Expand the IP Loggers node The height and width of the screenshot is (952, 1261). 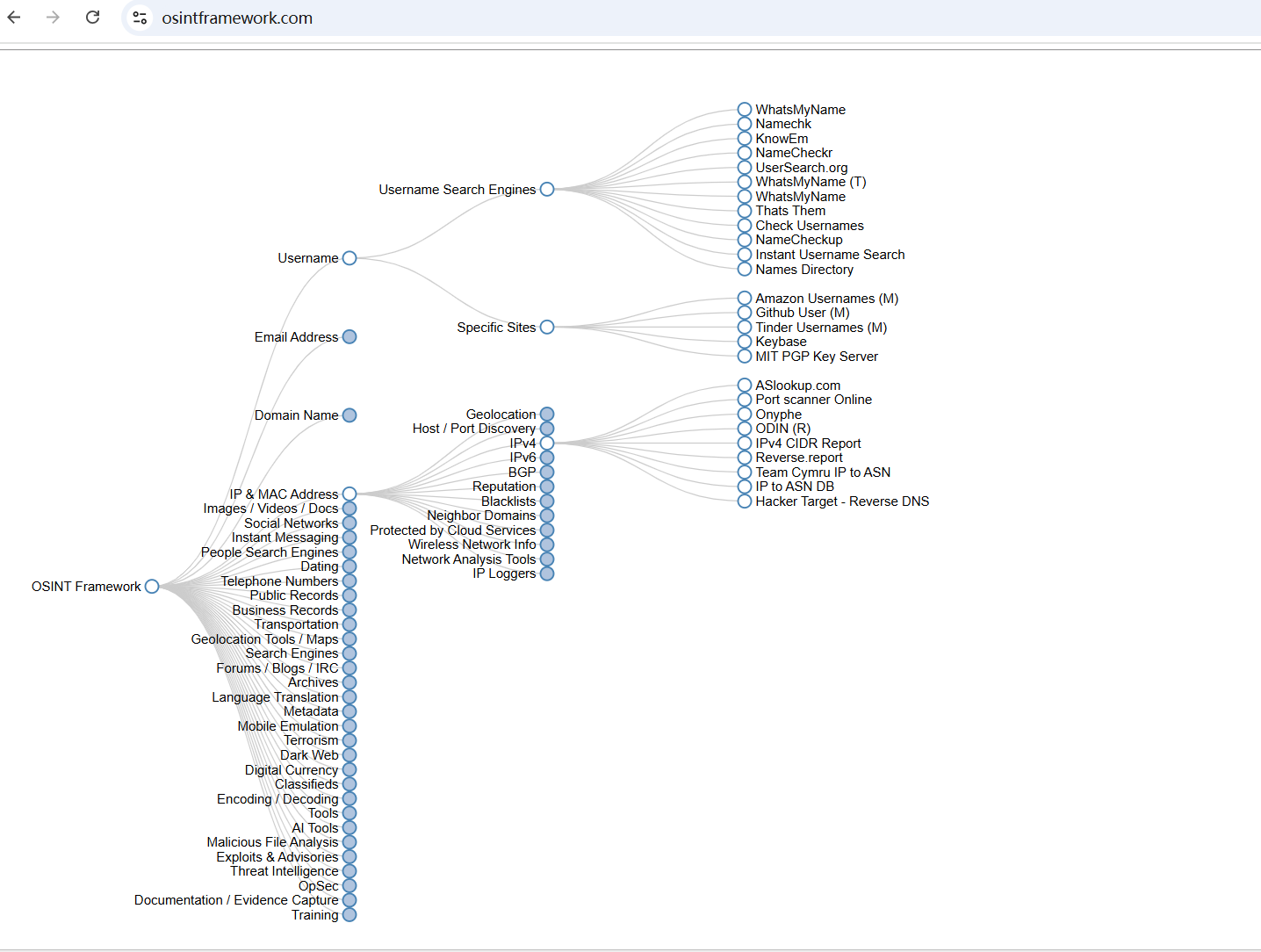tap(547, 573)
